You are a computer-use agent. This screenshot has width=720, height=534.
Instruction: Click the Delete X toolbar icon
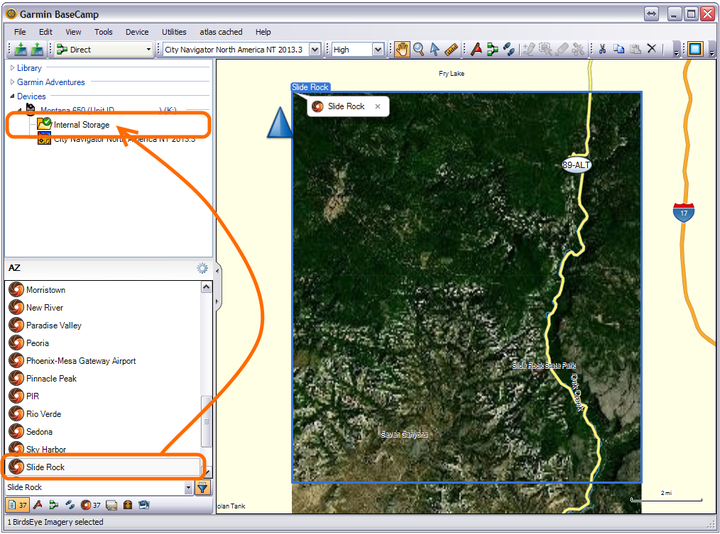(652, 48)
